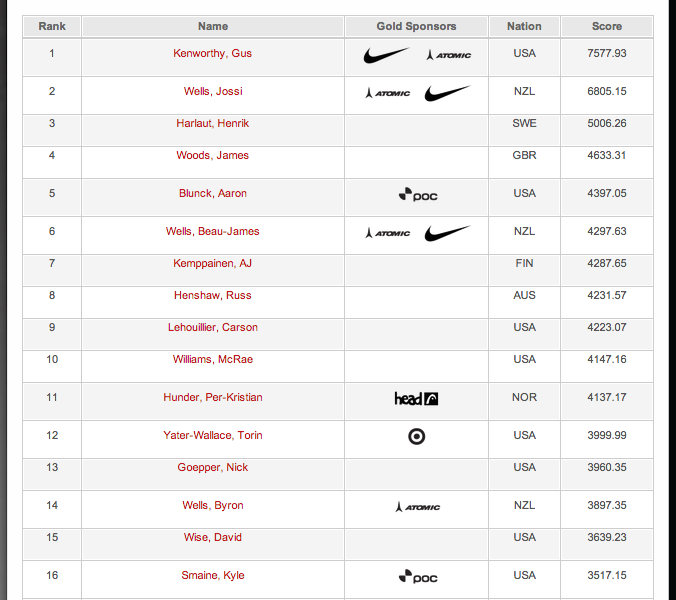Open the Wise, David profile link
The image size is (676, 600).
(x=212, y=537)
